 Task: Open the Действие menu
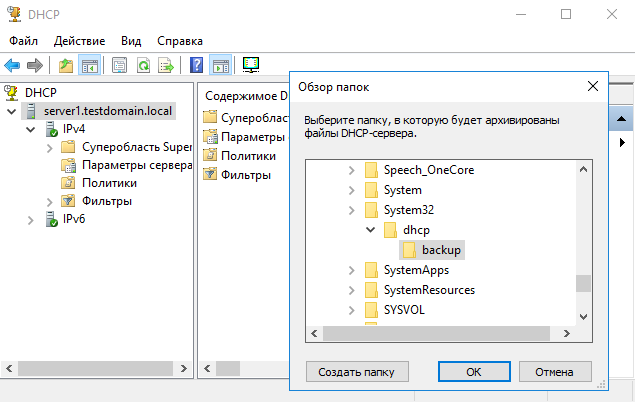click(x=79, y=41)
